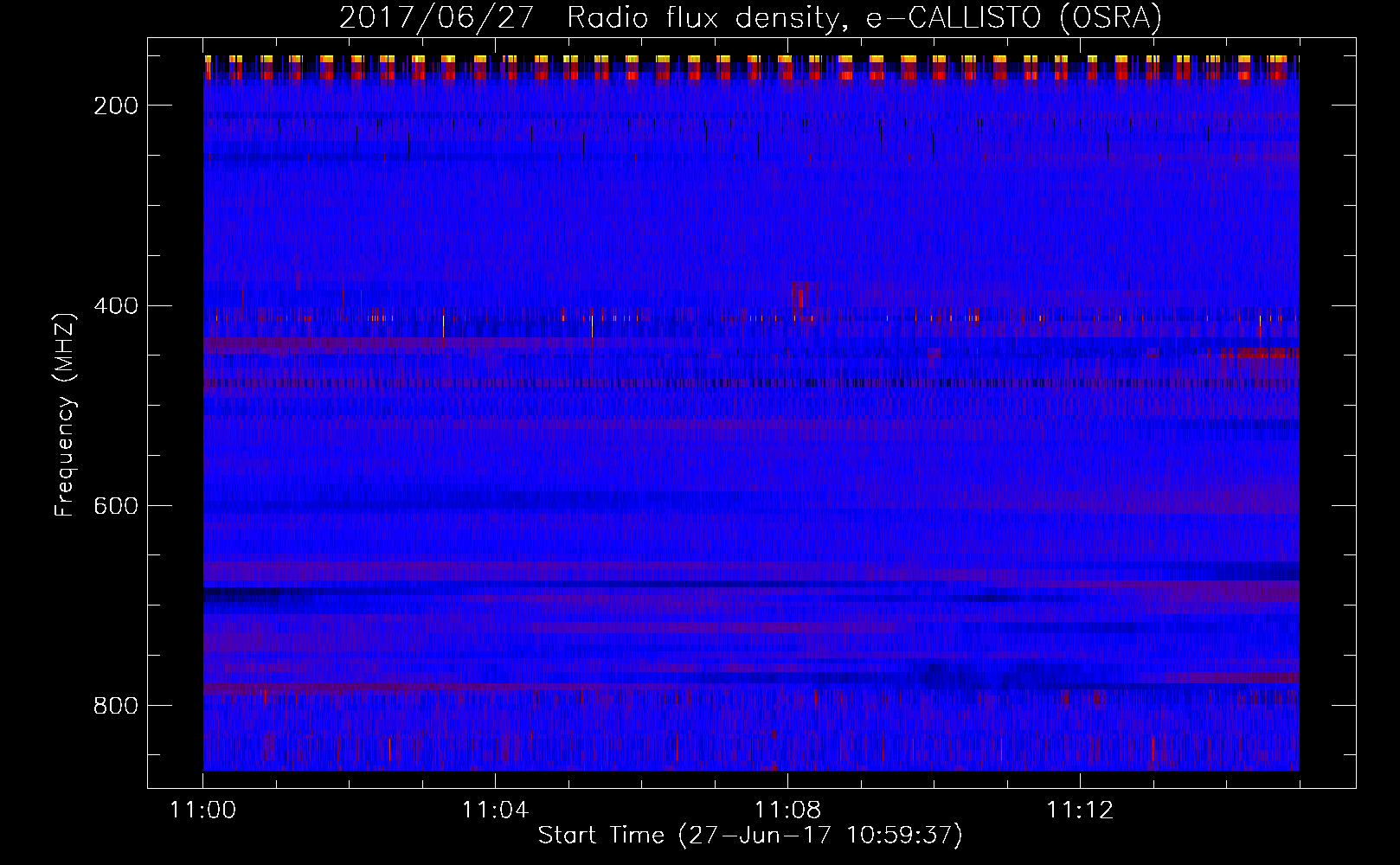1400x865 pixels.
Task: Click the 11:04 time tick label
Action: (495, 810)
